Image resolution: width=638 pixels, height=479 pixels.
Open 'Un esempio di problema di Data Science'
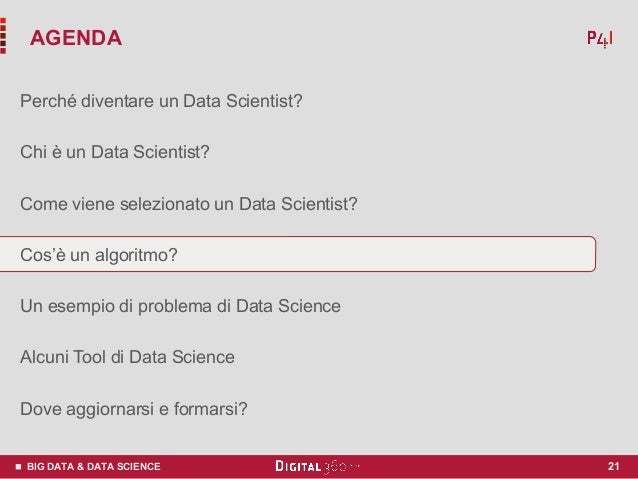[x=180, y=306]
